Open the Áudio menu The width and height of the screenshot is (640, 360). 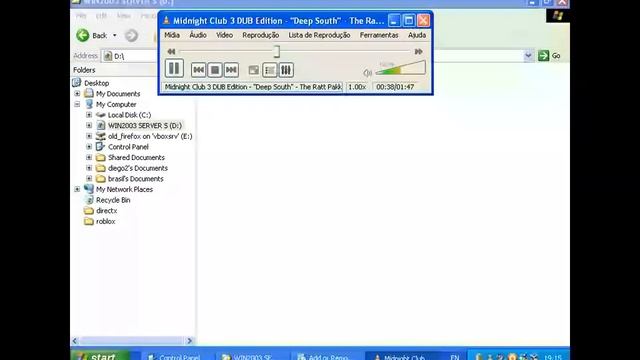(x=198, y=35)
